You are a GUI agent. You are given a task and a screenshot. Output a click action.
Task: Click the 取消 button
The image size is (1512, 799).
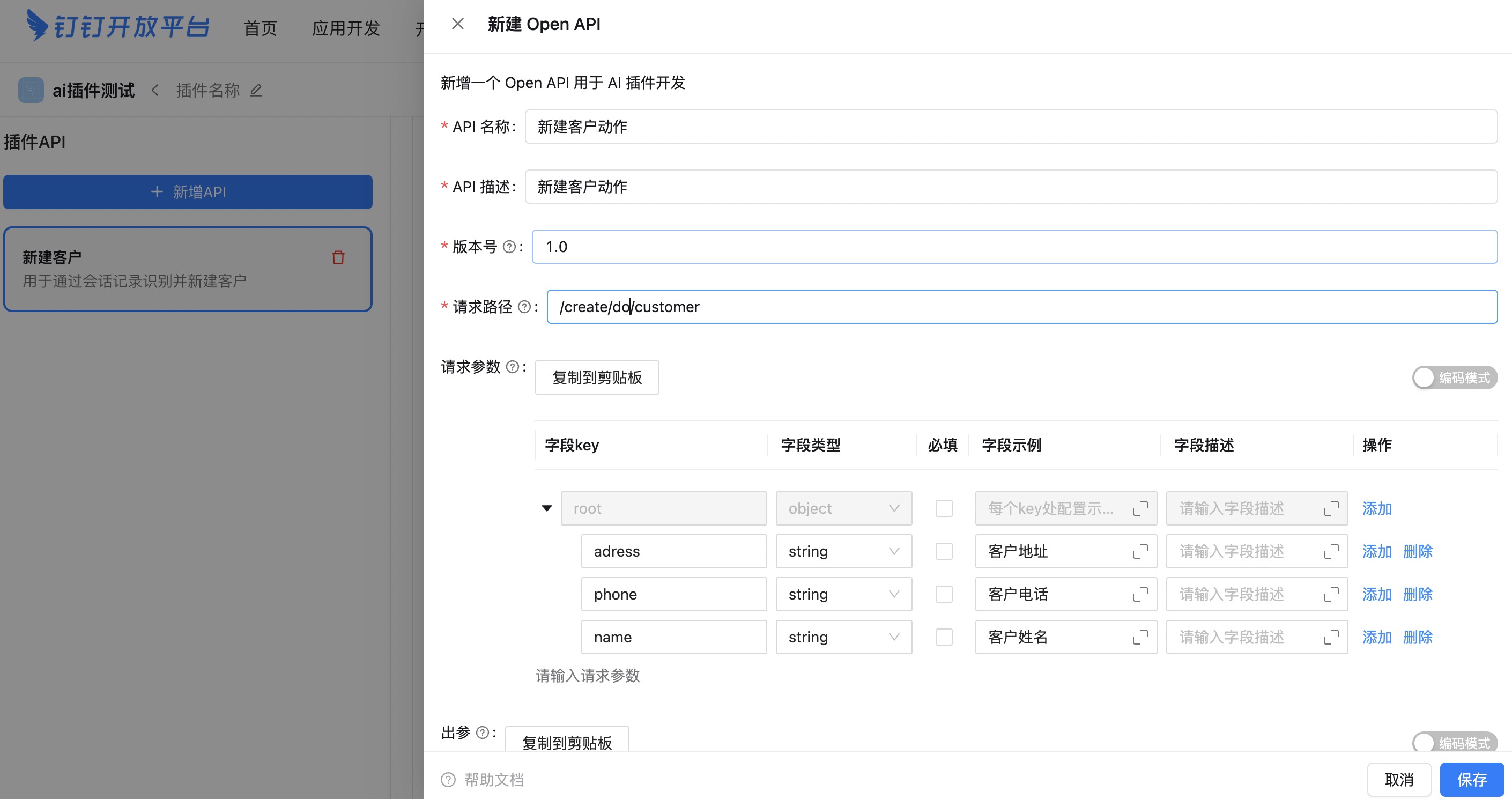1399,780
